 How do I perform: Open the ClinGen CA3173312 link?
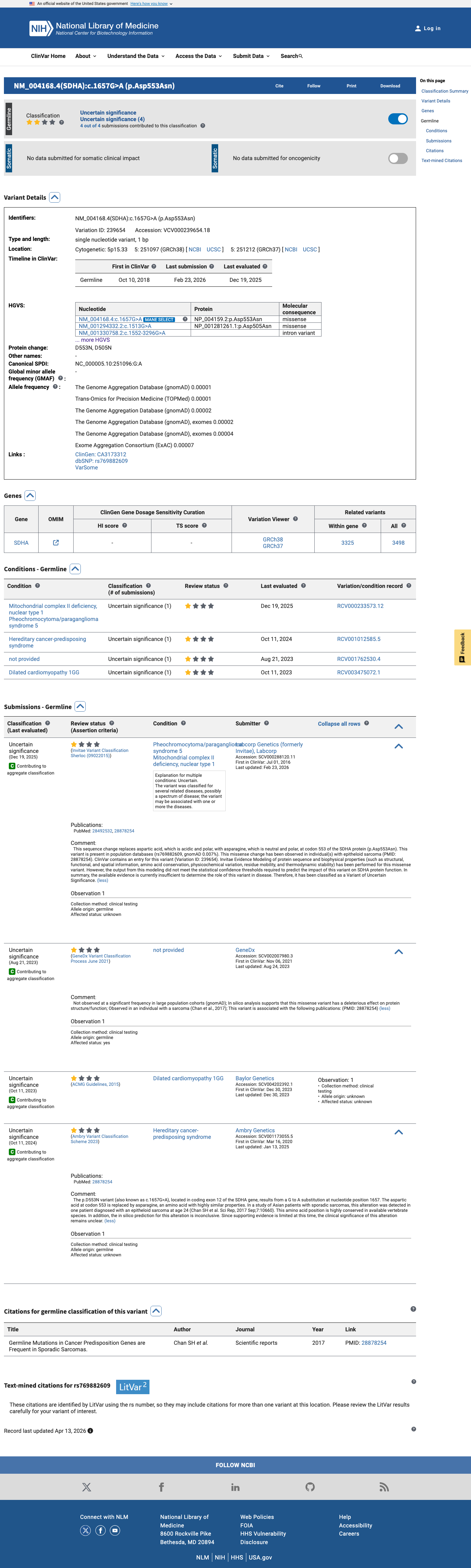101,454
